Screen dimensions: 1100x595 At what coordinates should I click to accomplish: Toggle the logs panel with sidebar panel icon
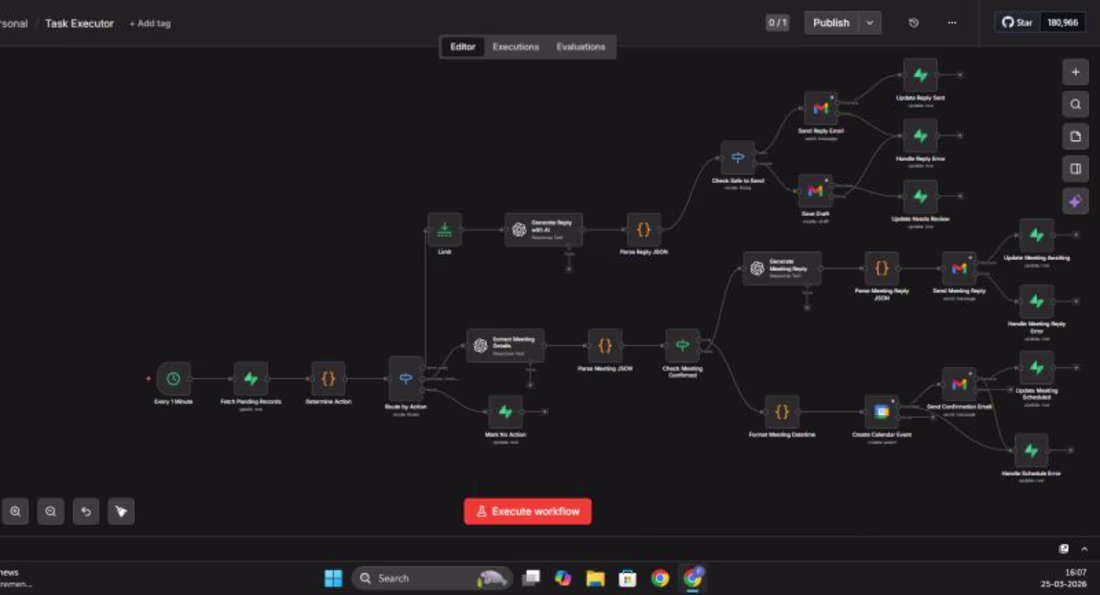pyautogui.click(x=1075, y=167)
